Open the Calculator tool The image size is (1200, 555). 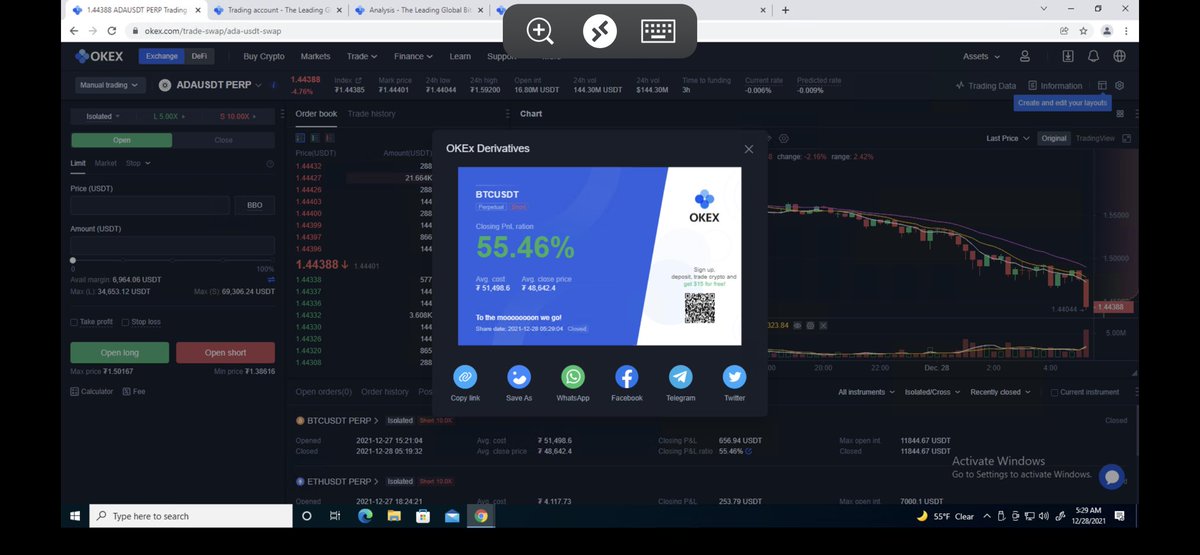[x=92, y=391]
